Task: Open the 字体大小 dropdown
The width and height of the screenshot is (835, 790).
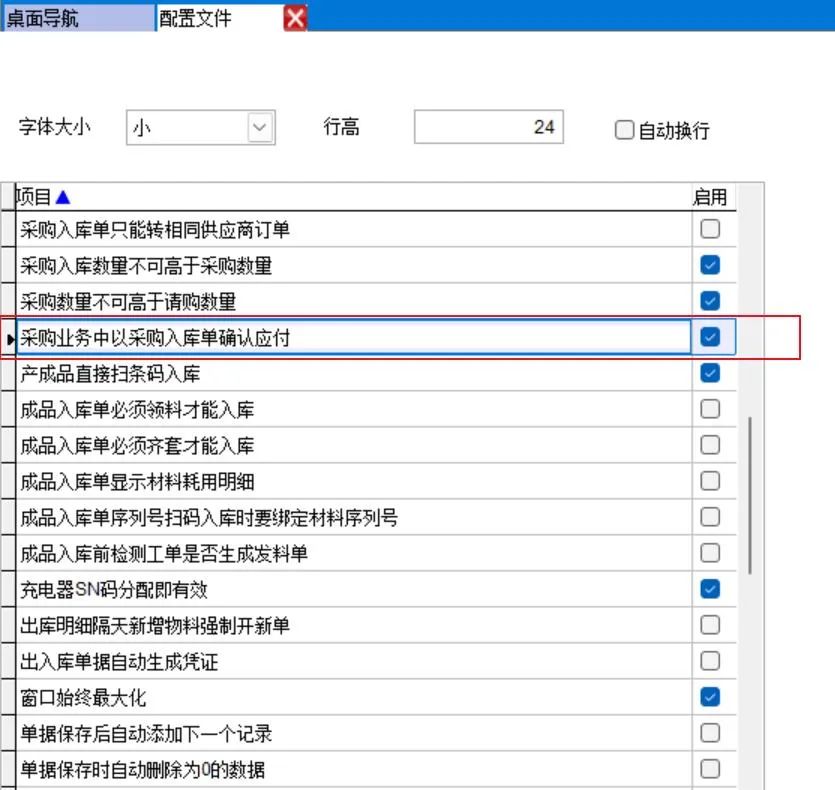Action: tap(260, 128)
